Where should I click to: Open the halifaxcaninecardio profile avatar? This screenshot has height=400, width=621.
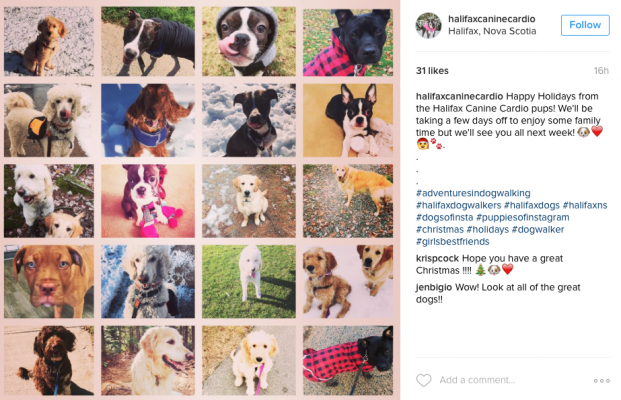pos(429,25)
